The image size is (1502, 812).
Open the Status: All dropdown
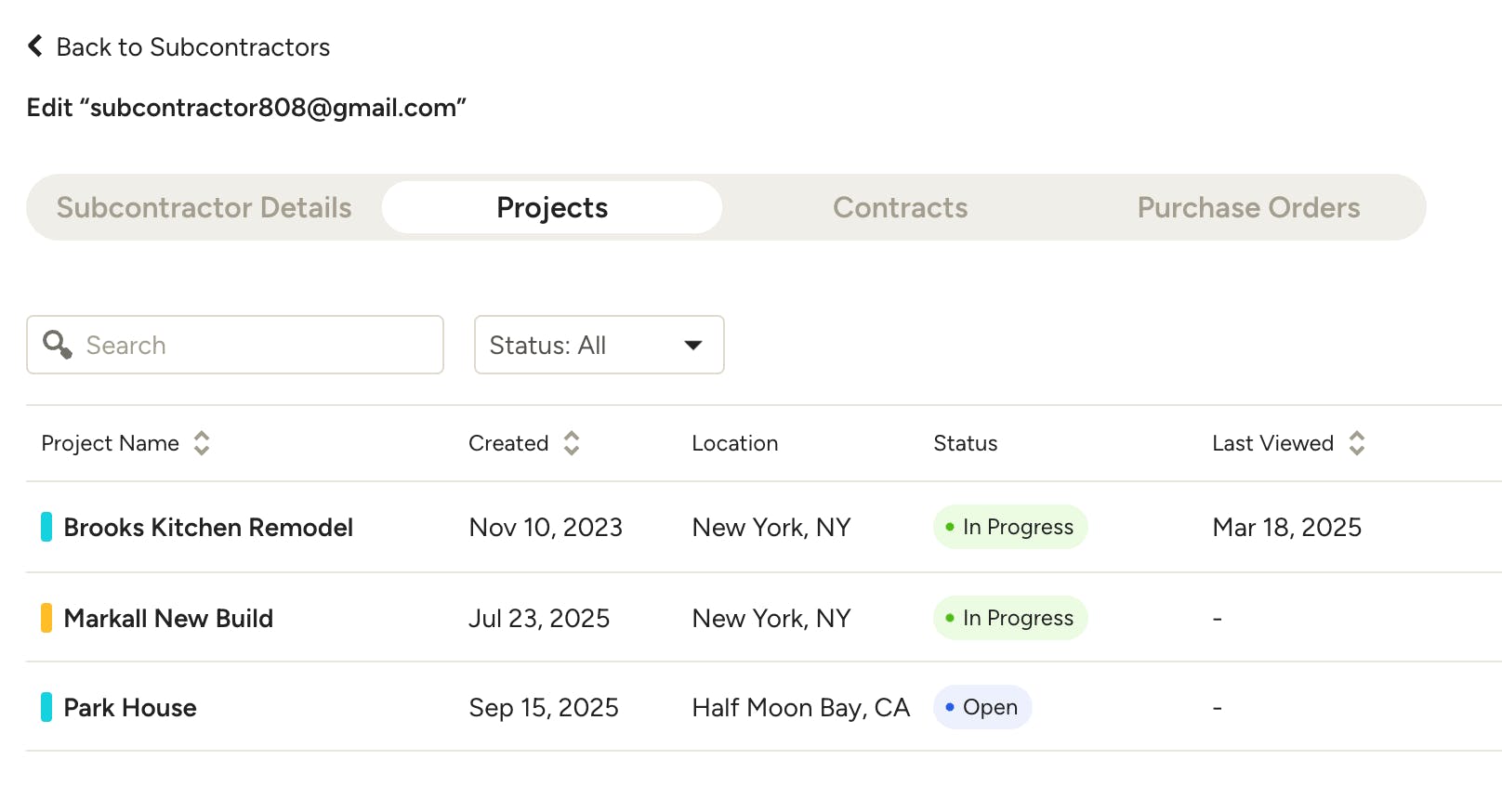pyautogui.click(x=599, y=345)
